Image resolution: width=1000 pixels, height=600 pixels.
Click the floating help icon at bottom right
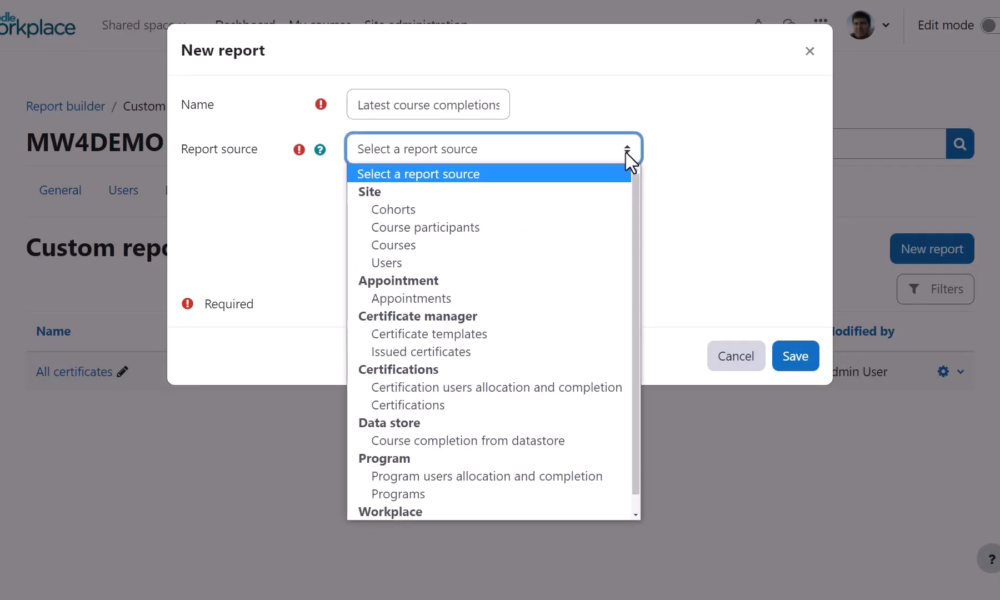pos(989,559)
